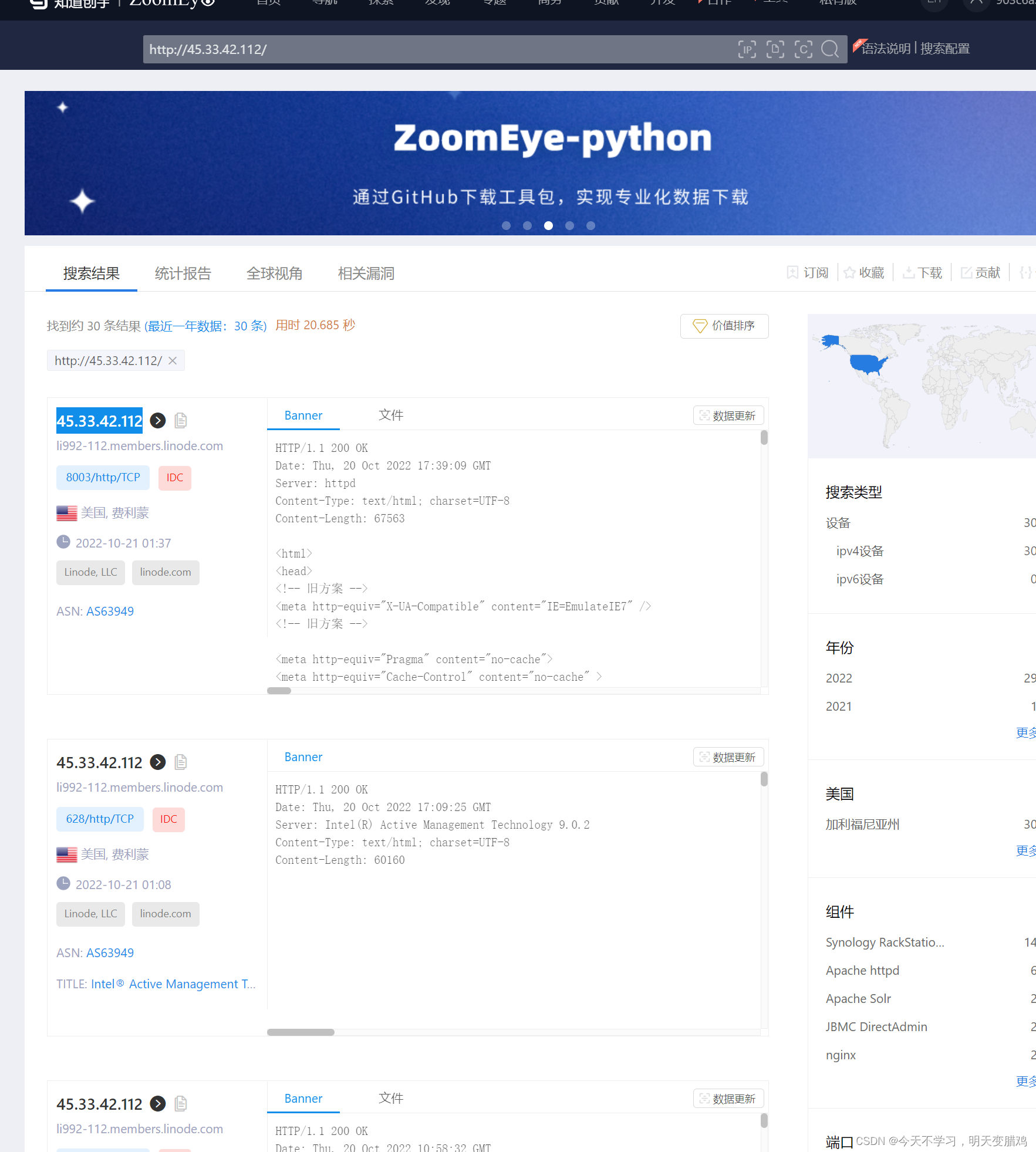Select the first banner carousel dot
This screenshot has width=1036, height=1152.
coord(506,225)
